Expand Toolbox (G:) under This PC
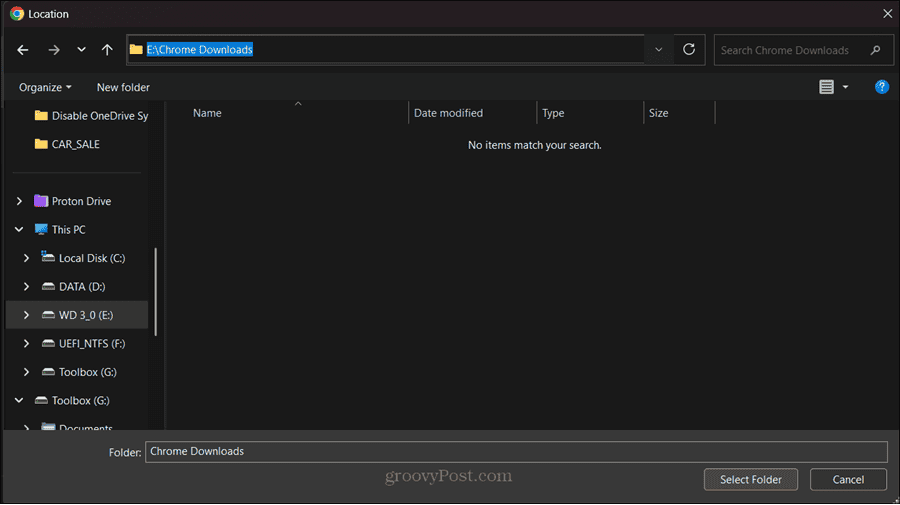Image resolution: width=900 pixels, height=505 pixels. coord(26,372)
